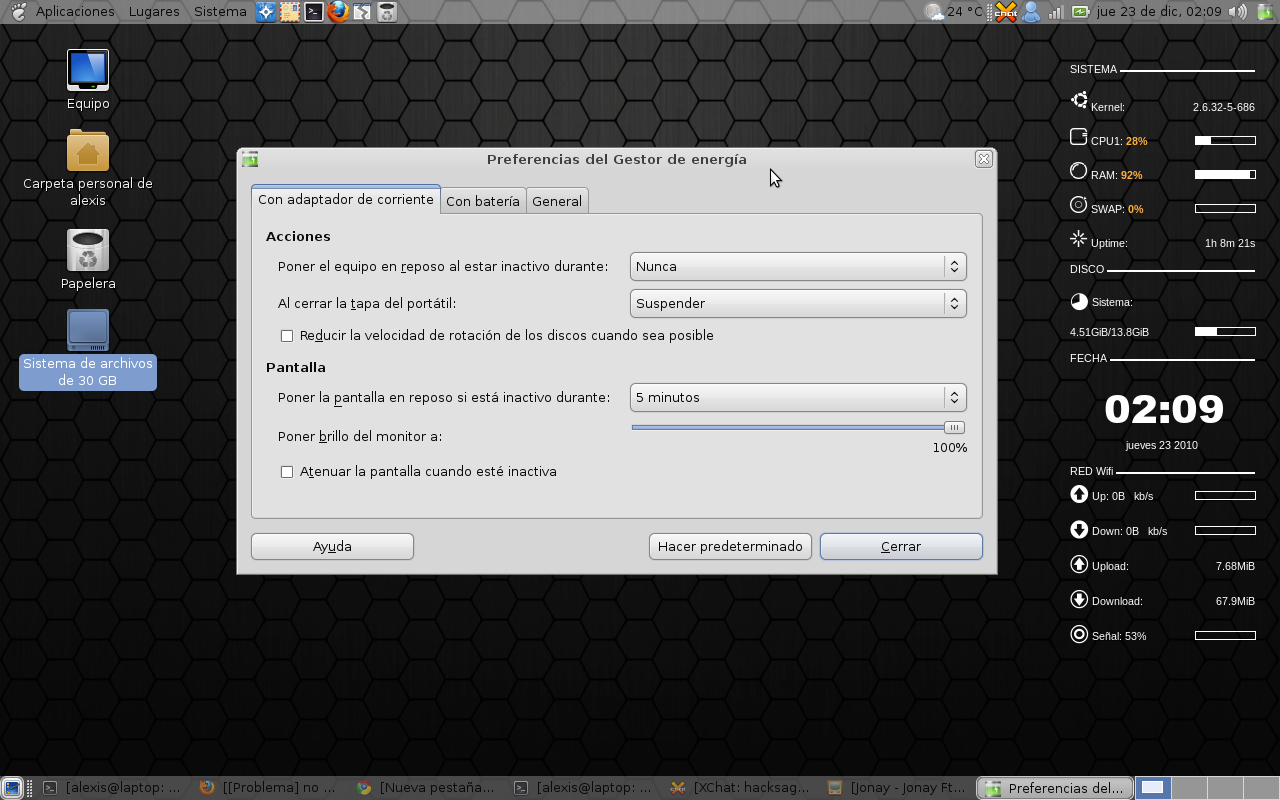The width and height of the screenshot is (1280, 800).
Task: Click the SWAP: 0% widget text
Action: click(x=1116, y=209)
